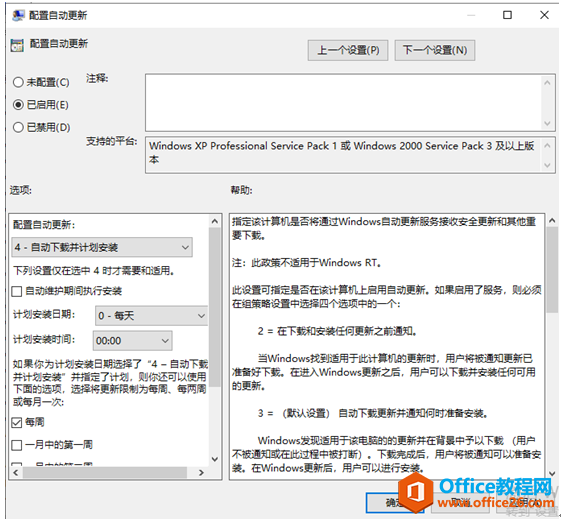Open the 配置自动更新 dropdown showing option 4

point(102,247)
